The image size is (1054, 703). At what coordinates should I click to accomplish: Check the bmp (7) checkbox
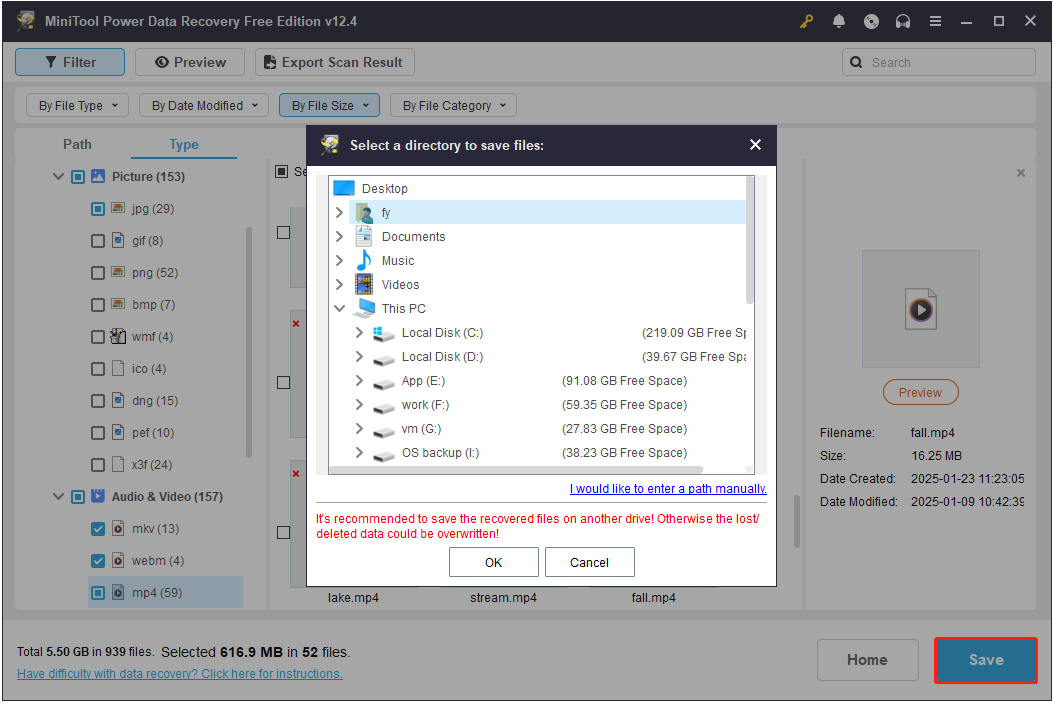tap(97, 305)
